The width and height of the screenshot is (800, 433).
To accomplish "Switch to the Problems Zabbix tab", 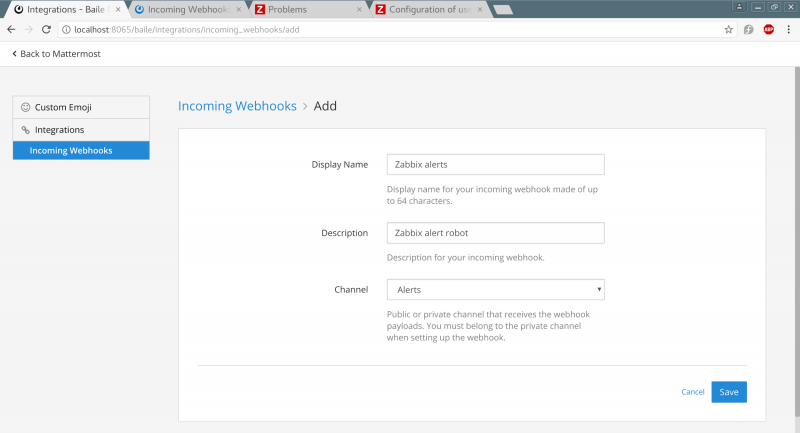I will pos(308,10).
